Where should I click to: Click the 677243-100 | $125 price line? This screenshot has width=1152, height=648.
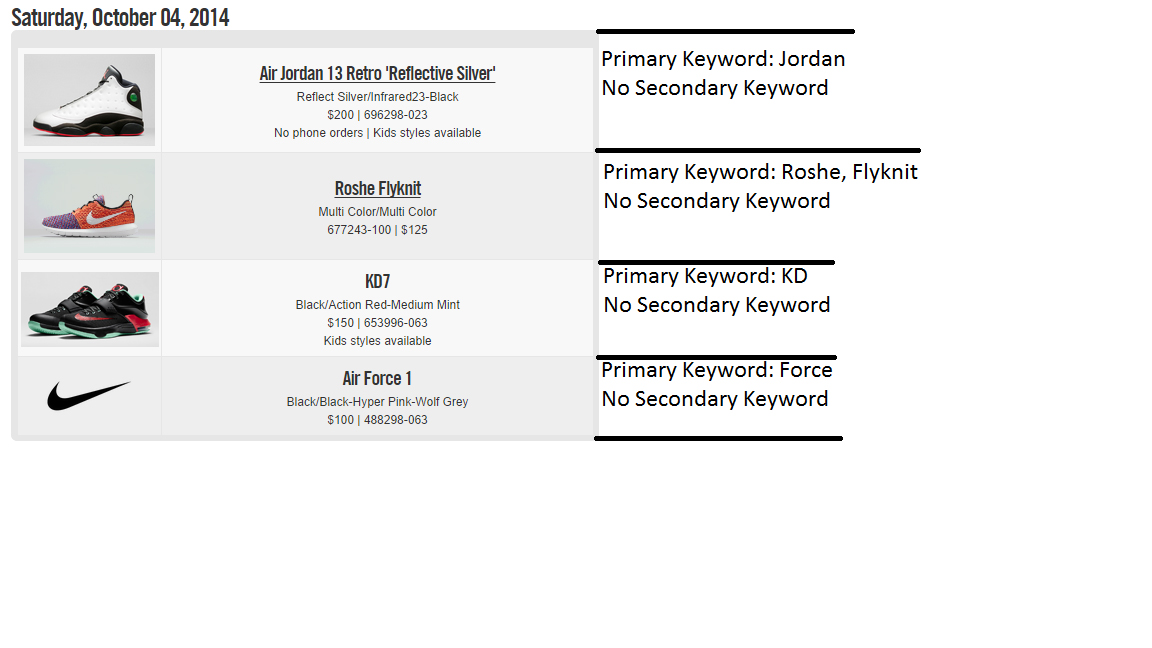click(x=377, y=230)
